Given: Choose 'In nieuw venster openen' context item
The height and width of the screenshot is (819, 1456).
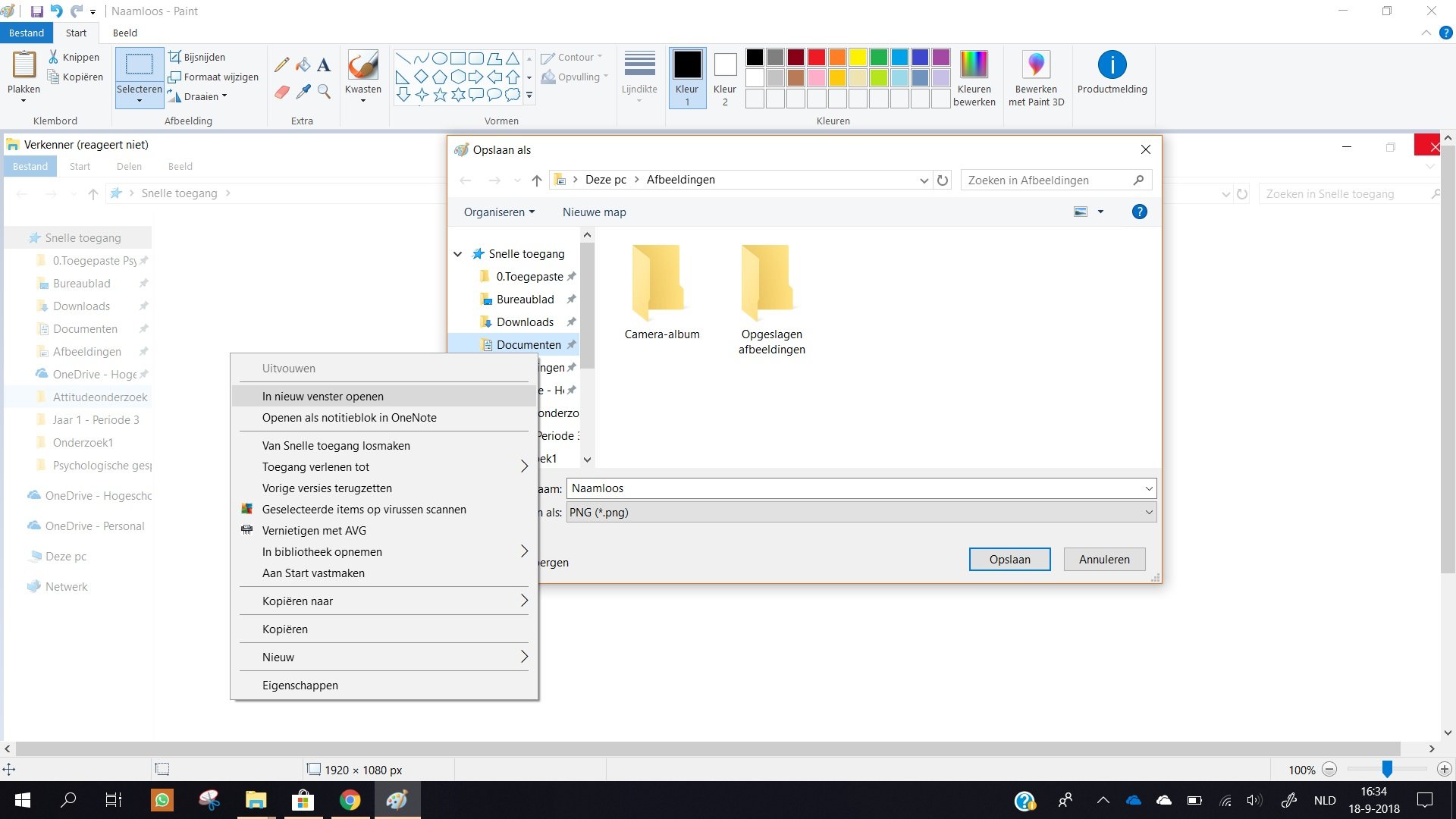Looking at the screenshot, I should 323,397.
